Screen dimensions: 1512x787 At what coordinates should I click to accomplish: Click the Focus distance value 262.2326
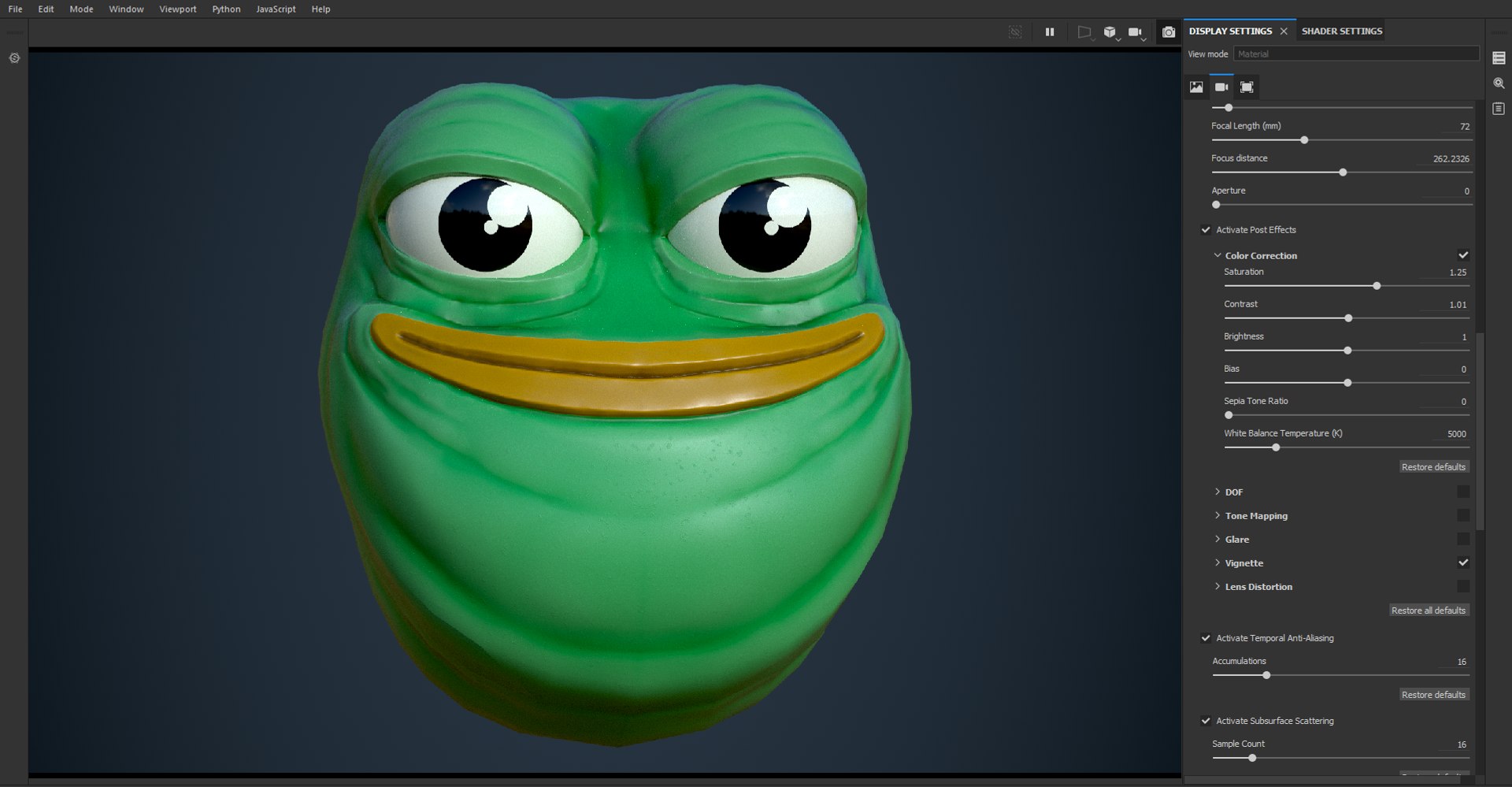[1451, 159]
